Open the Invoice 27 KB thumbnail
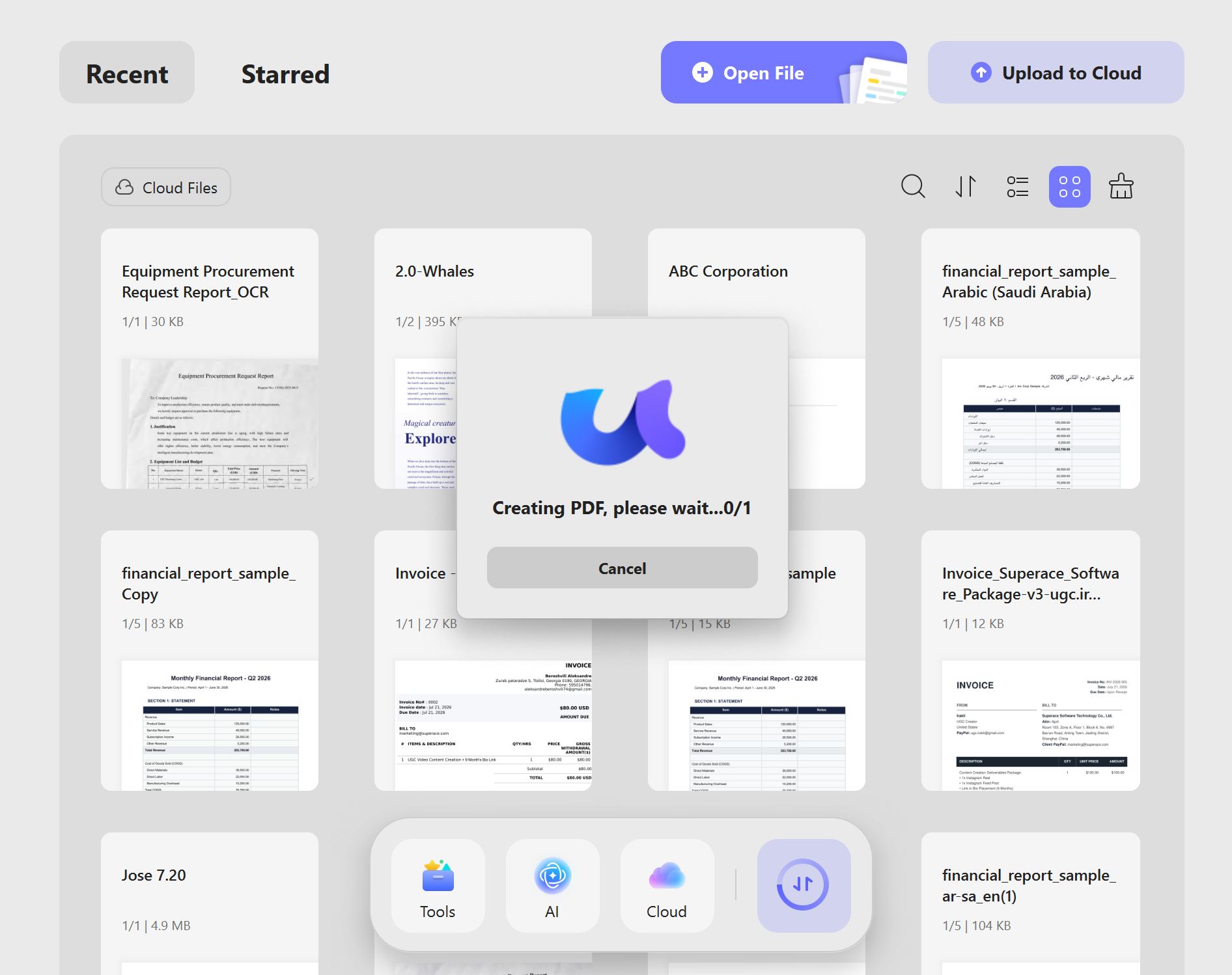Screen dimensions: 1232x975 click(494, 725)
